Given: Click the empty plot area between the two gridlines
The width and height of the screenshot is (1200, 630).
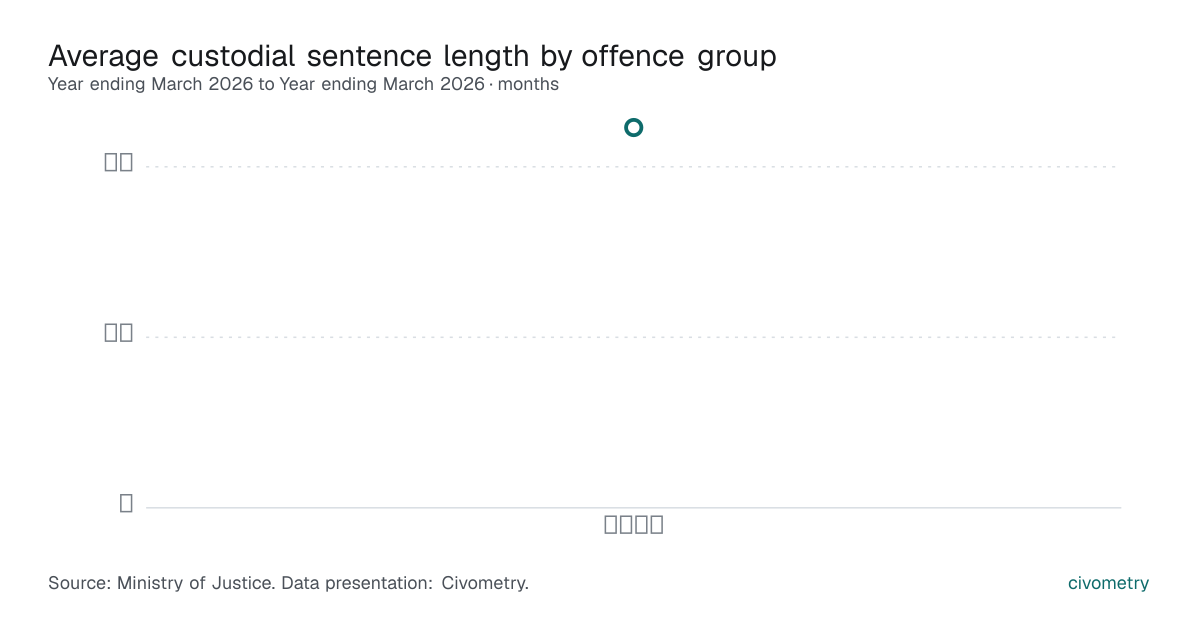Looking at the screenshot, I should tap(633, 252).
